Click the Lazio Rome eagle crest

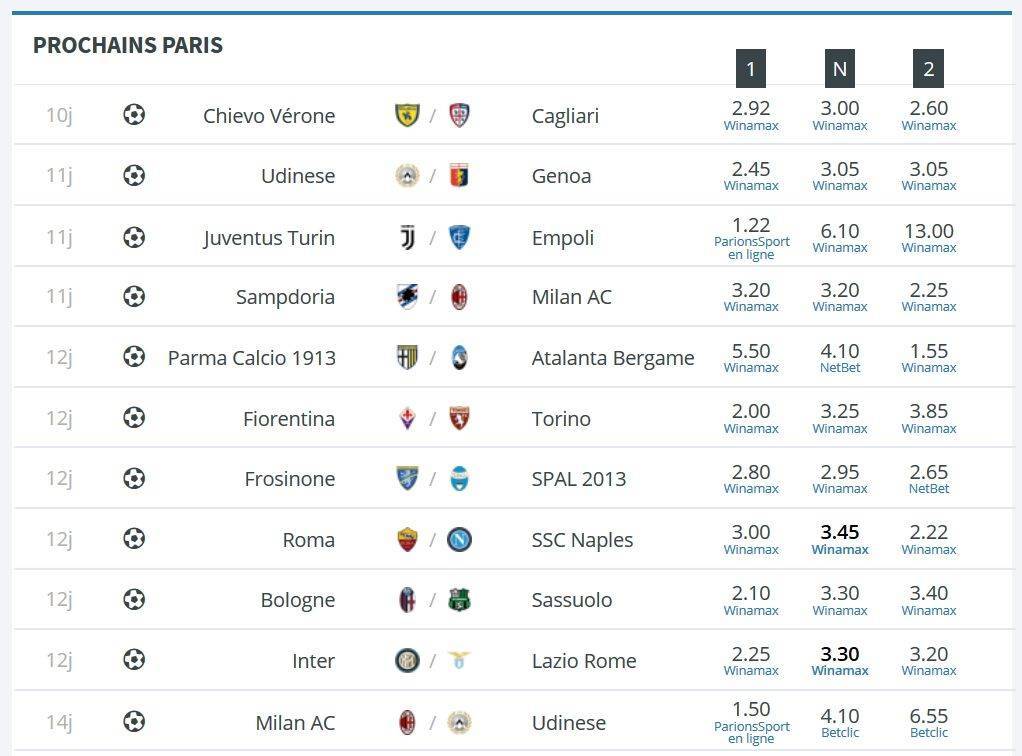click(459, 660)
